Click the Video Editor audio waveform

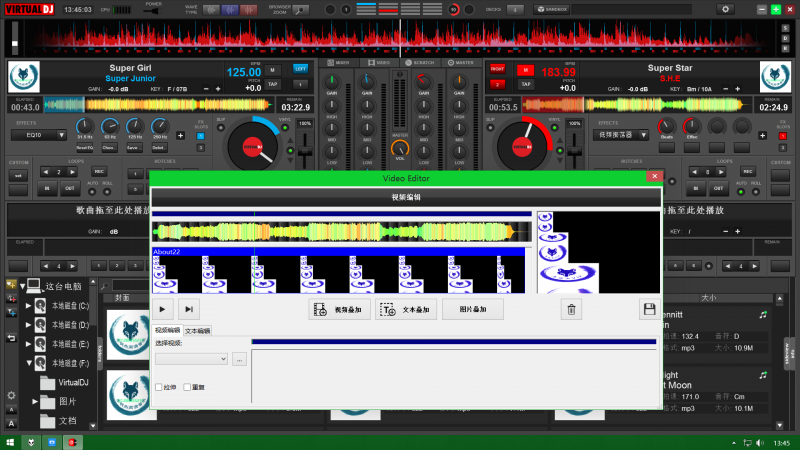[342, 232]
